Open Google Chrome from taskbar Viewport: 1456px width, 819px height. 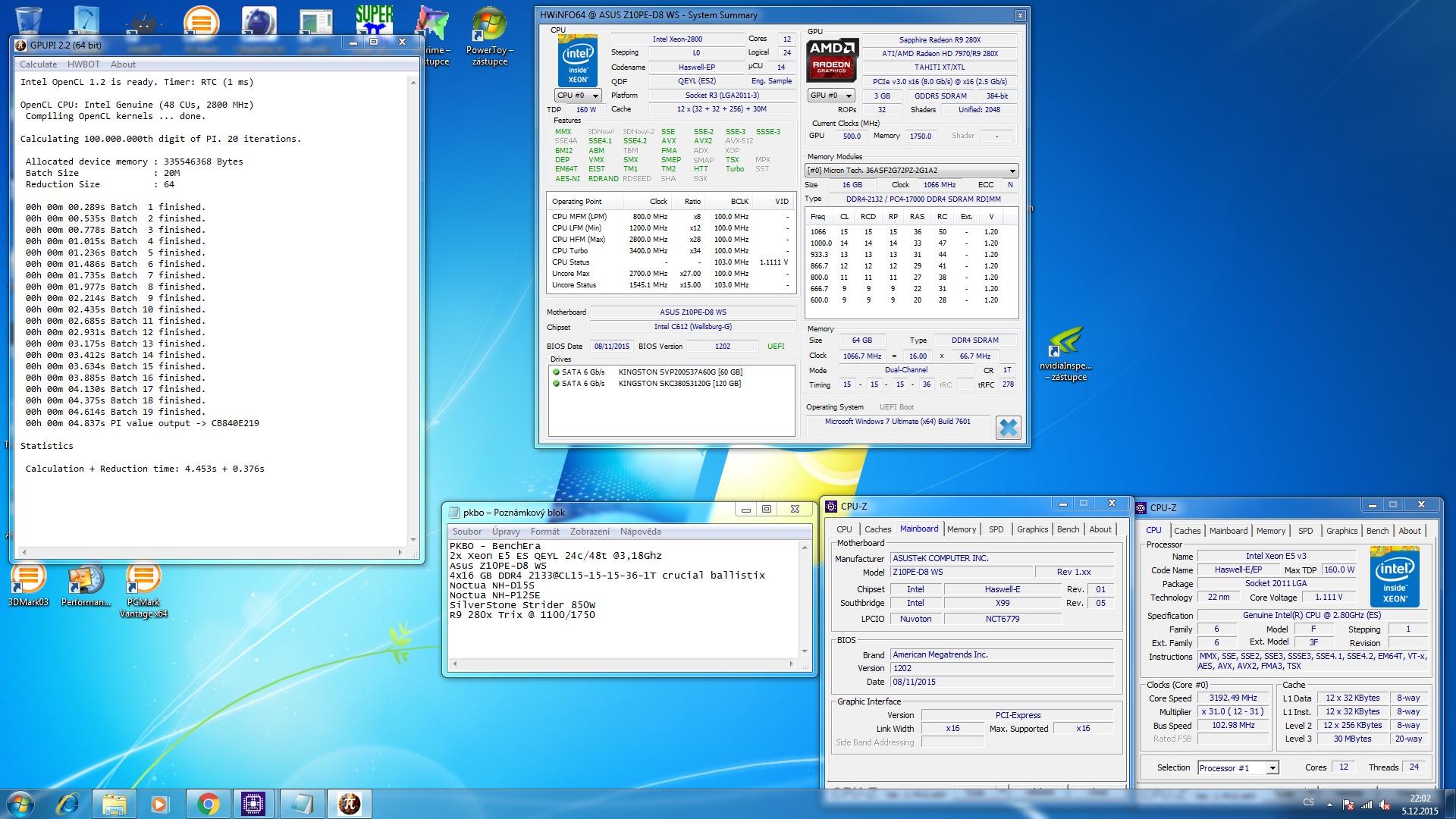coord(208,803)
